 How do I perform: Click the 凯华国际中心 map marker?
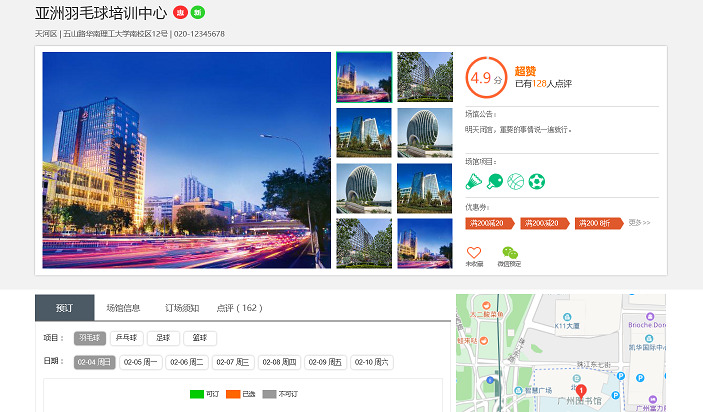click(x=649, y=338)
